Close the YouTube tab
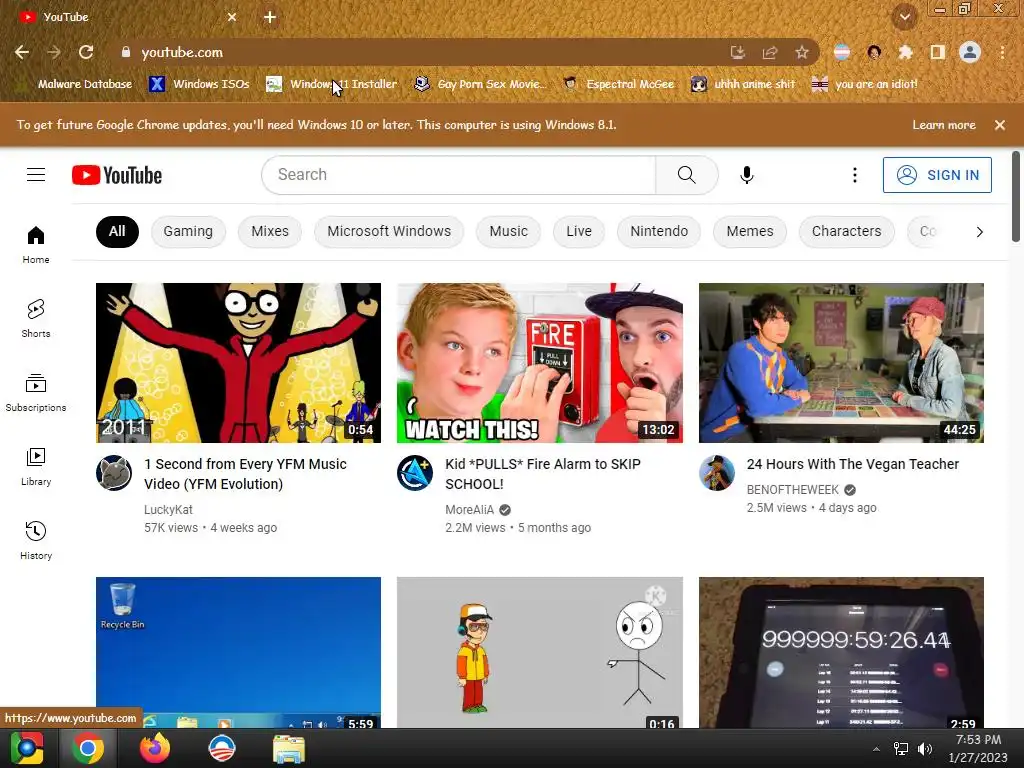 [232, 17]
